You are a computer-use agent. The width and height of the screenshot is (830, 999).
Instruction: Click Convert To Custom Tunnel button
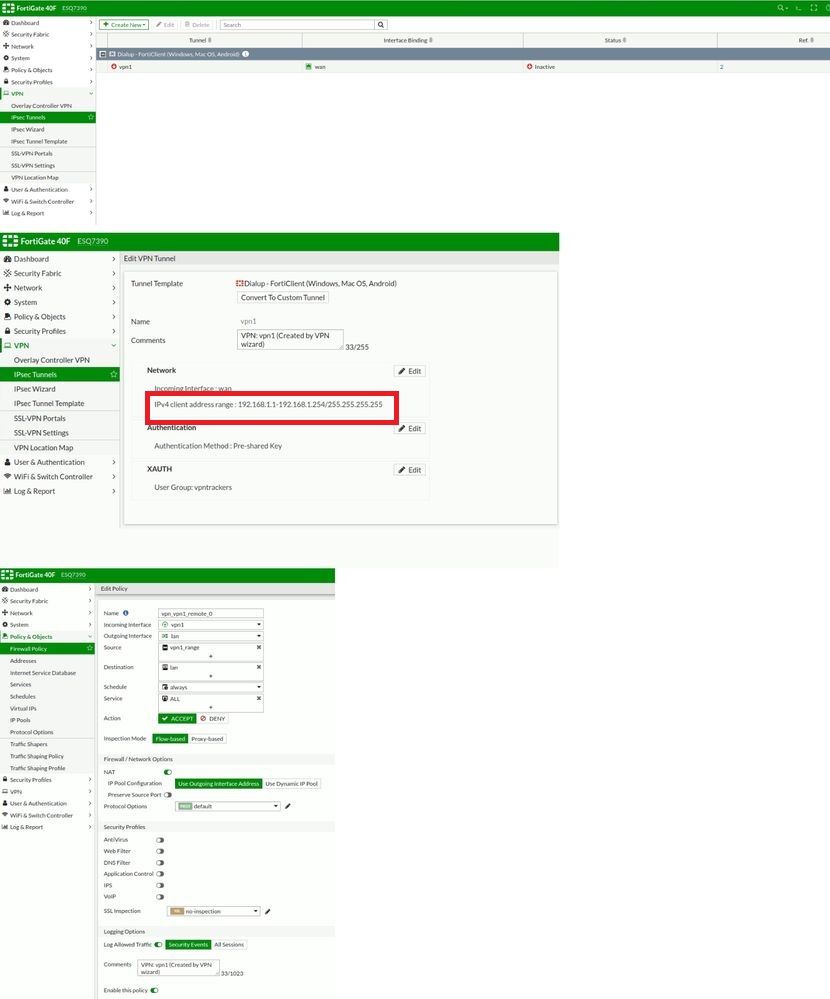[x=283, y=298]
